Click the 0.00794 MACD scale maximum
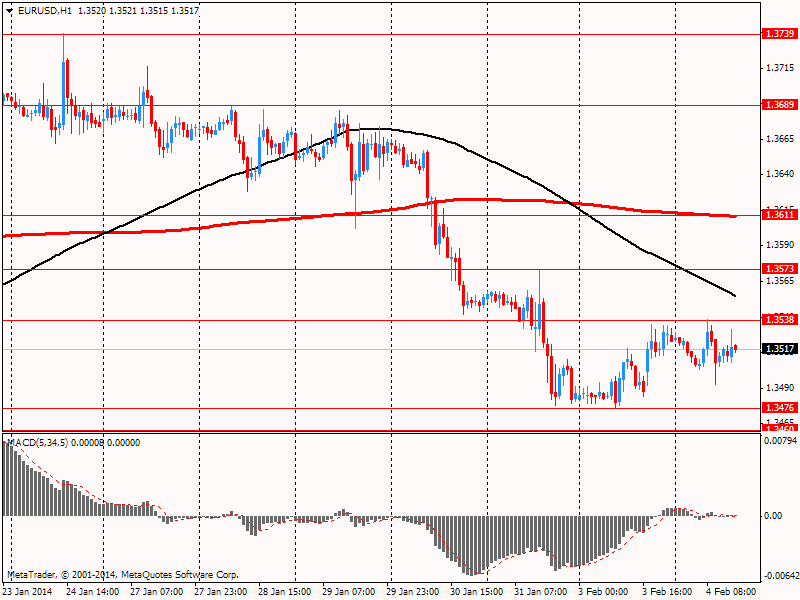This screenshot has height=600, width=800. coord(780,440)
